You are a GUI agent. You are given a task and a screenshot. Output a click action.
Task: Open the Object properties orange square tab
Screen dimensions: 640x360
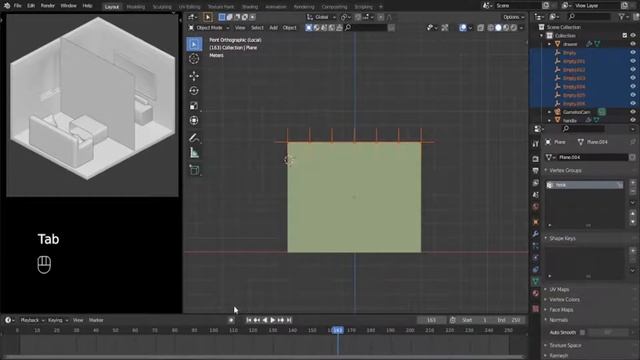tap(536, 222)
